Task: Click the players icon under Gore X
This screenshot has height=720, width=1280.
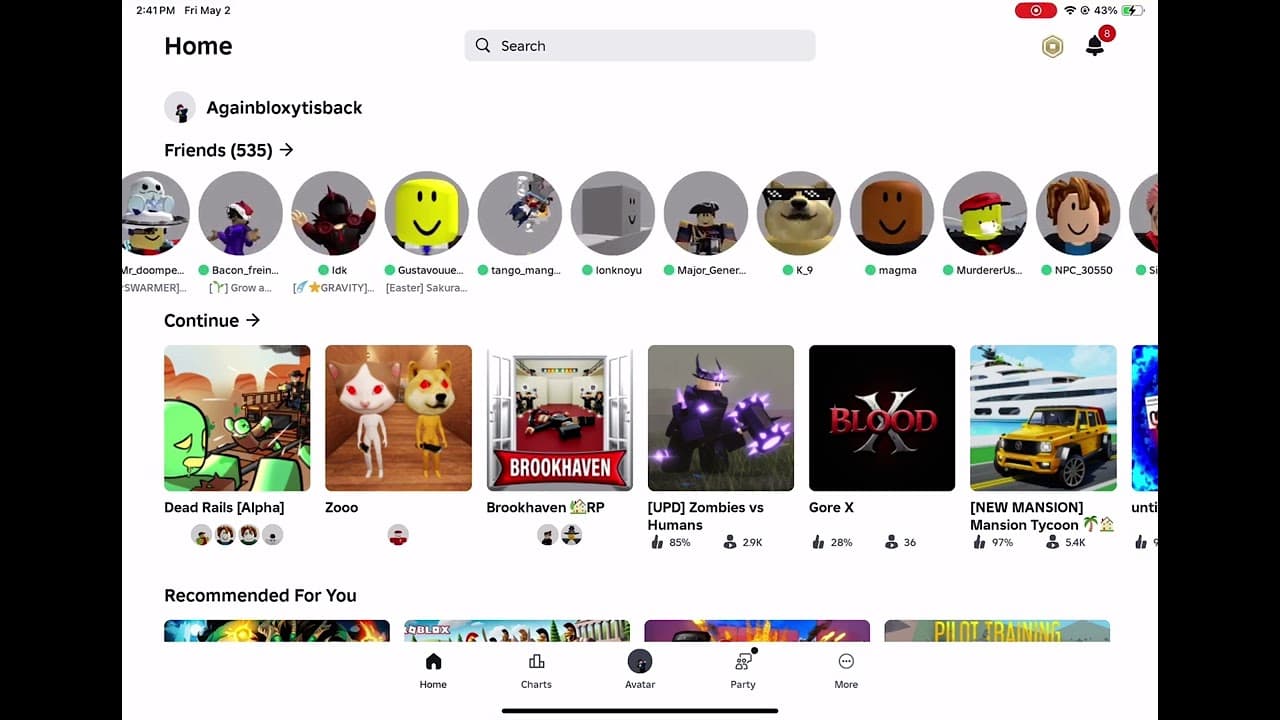Action: click(x=891, y=542)
